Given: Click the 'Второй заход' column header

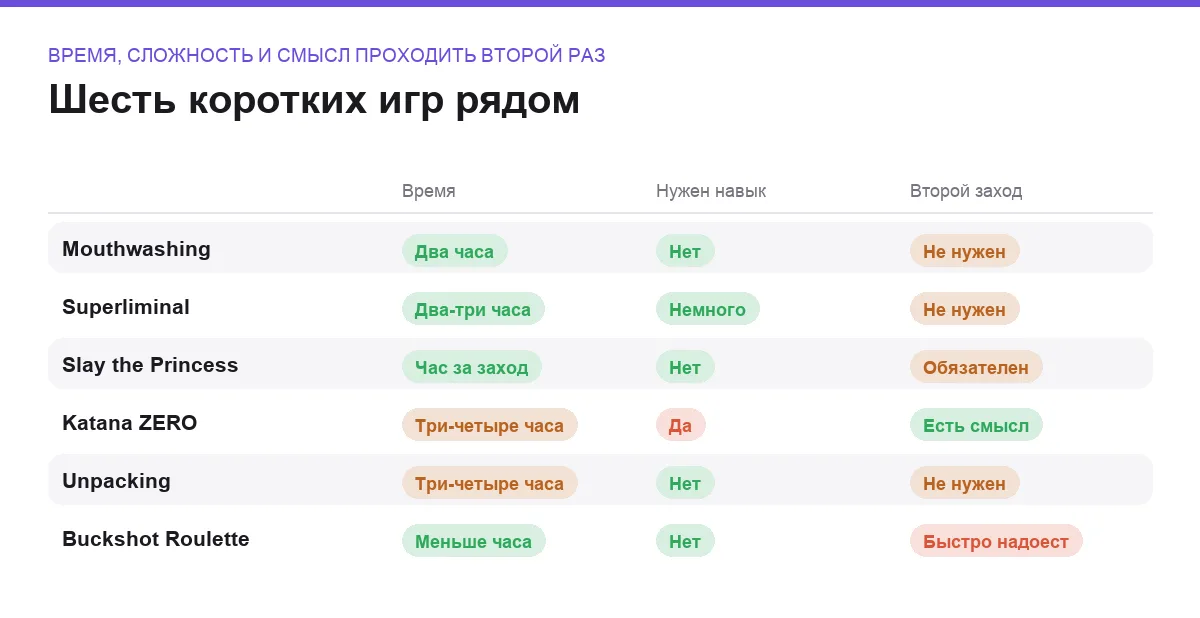Looking at the screenshot, I should point(966,191).
